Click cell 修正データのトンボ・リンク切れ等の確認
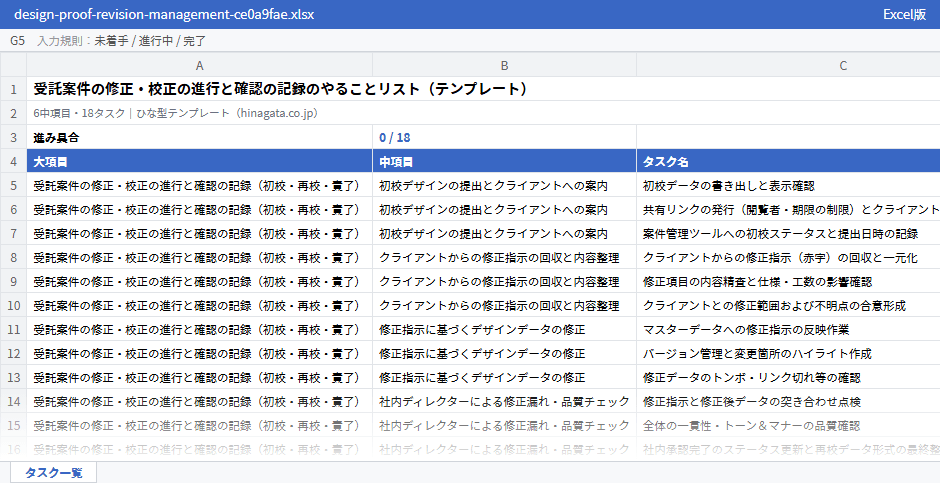This screenshot has height=483, width=940. point(788,378)
